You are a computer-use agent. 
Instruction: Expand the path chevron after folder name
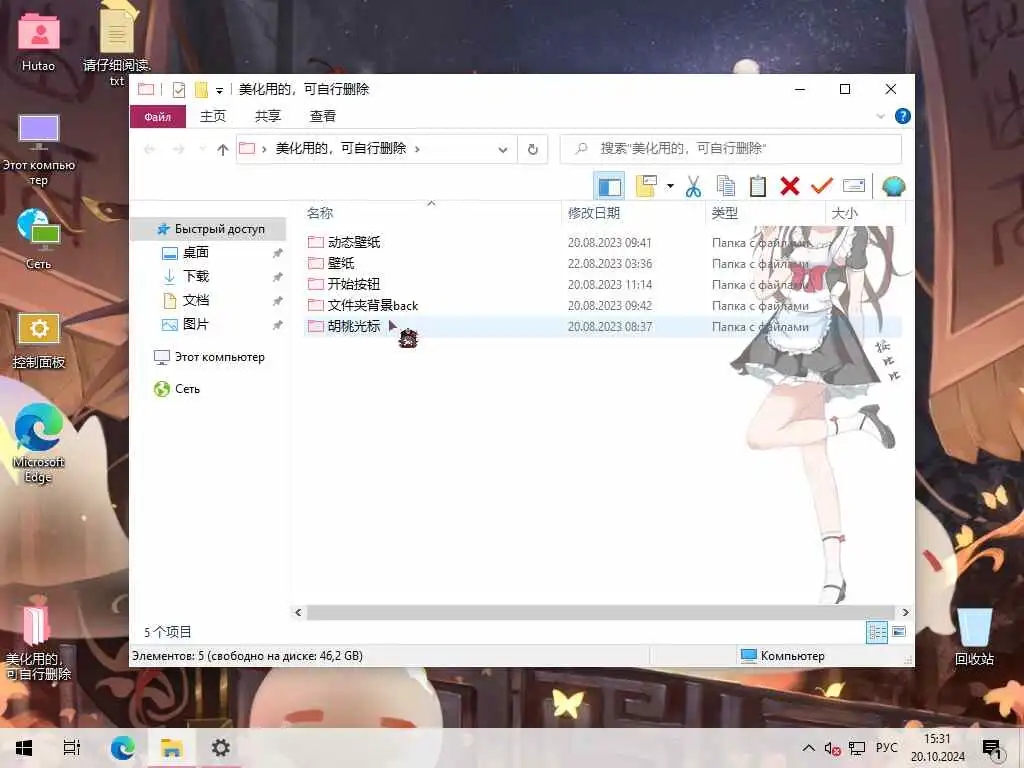[417, 149]
